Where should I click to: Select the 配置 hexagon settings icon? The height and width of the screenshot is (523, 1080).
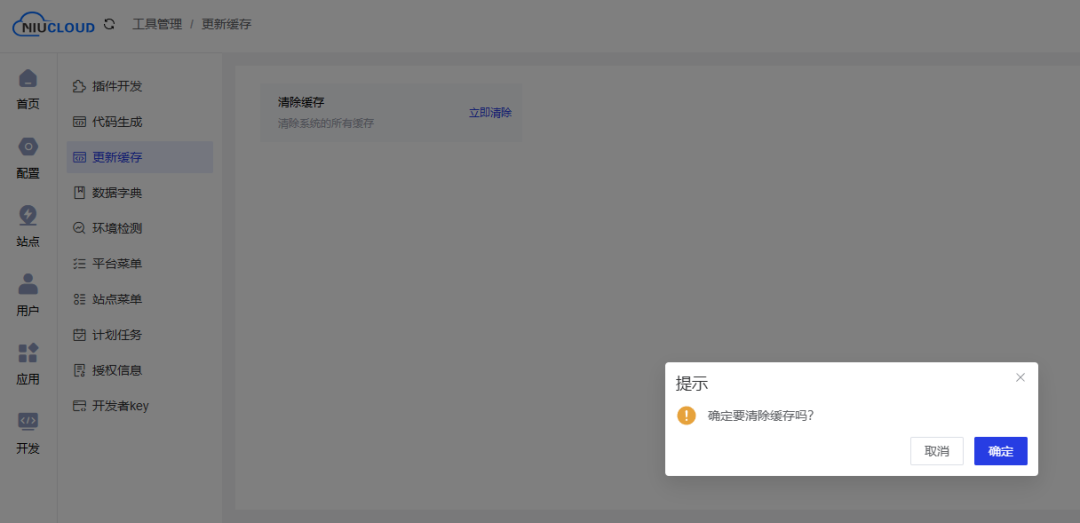[28, 147]
